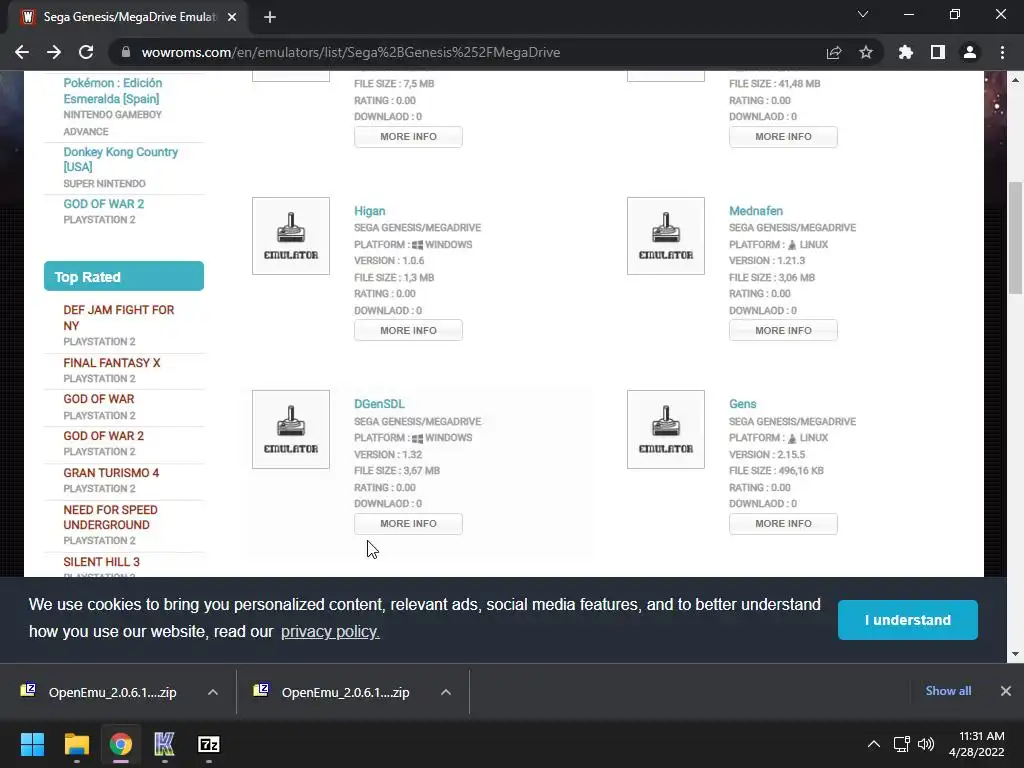
Task: Go forward to next page
Action: click(54, 52)
